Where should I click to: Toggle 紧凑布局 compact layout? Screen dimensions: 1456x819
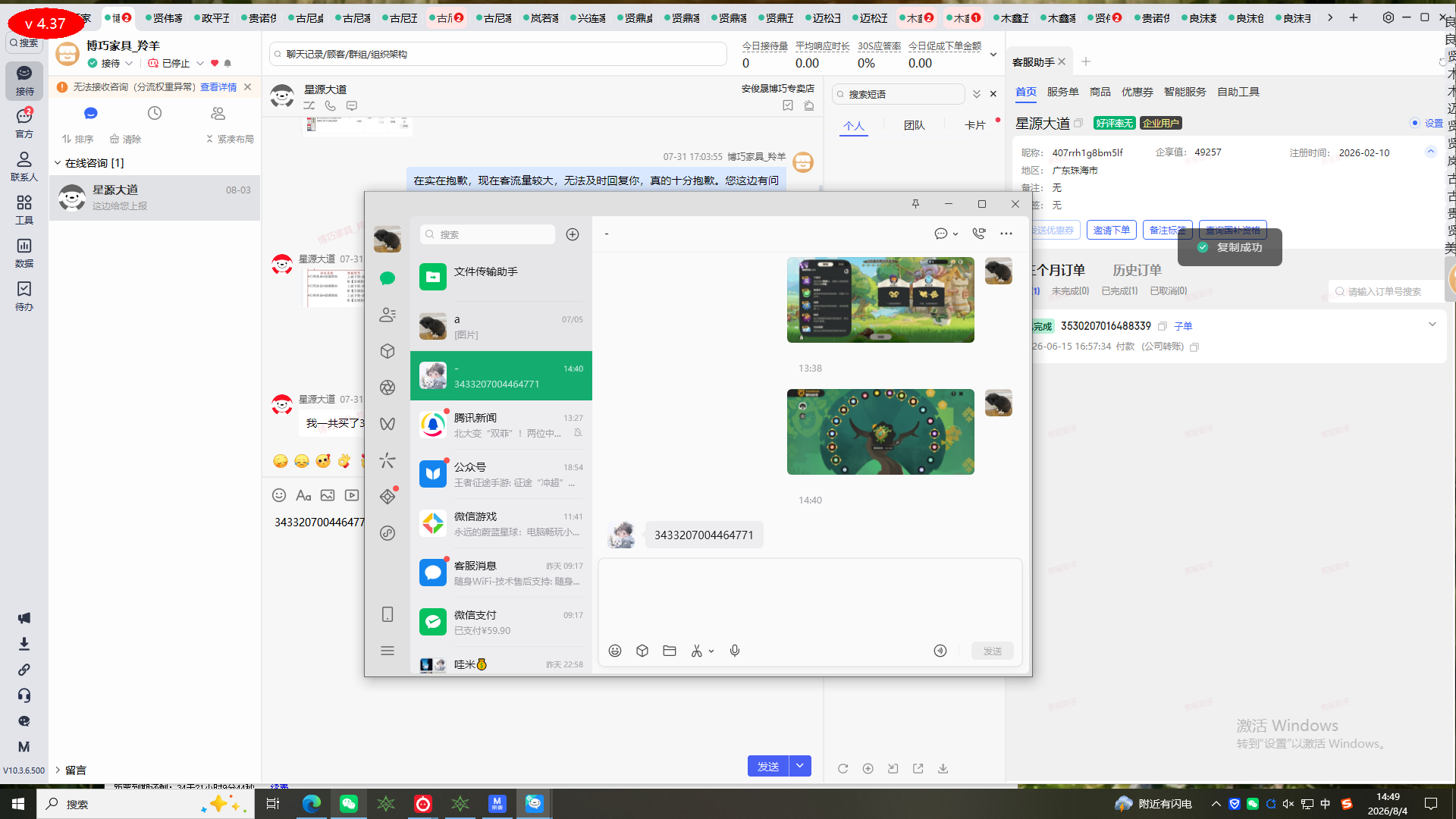point(230,140)
